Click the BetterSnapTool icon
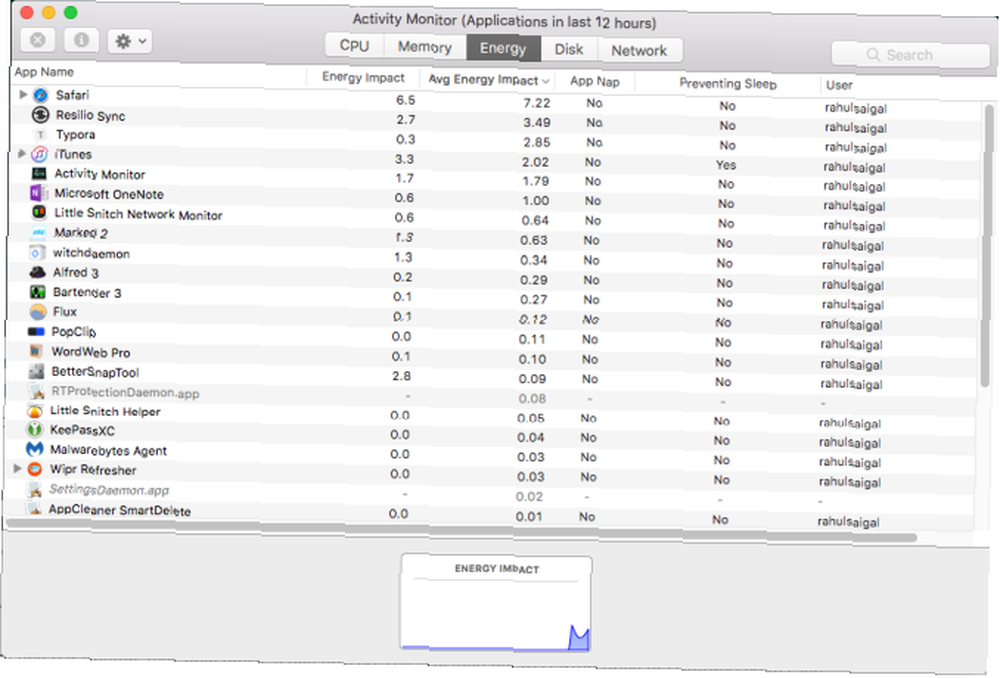The image size is (1000, 678). pos(36,371)
